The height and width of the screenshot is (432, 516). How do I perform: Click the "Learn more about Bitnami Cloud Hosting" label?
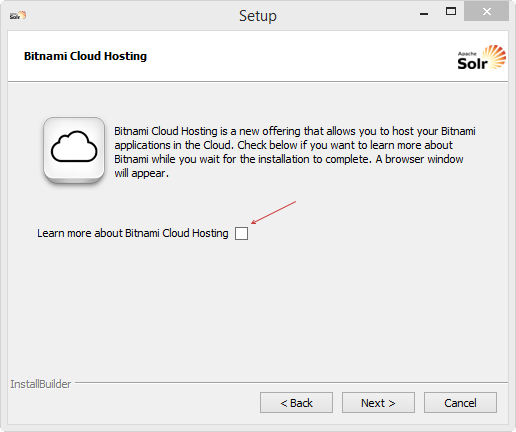pos(133,233)
